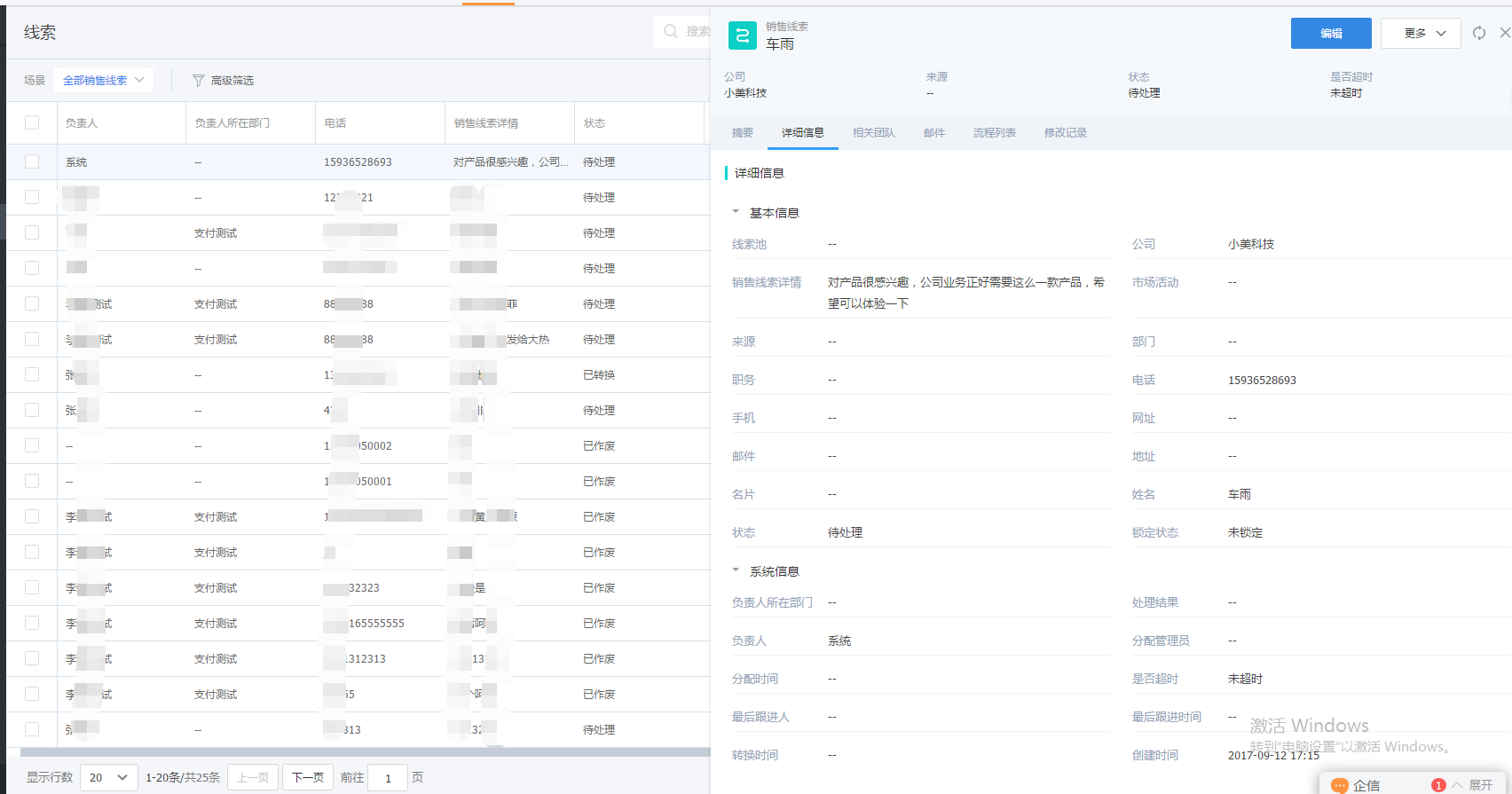The width and height of the screenshot is (1512, 794).
Task: Select checkbox for phone 165555555 row
Action: pos(32,623)
